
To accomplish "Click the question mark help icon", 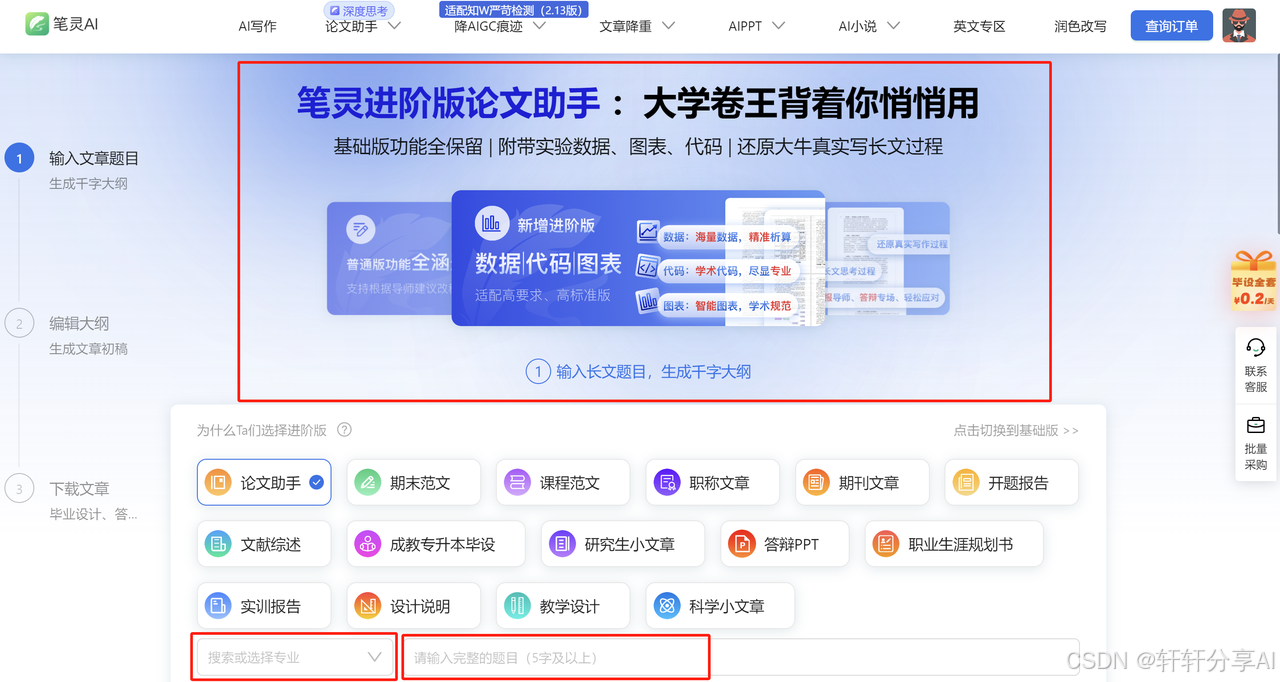I will click(344, 430).
